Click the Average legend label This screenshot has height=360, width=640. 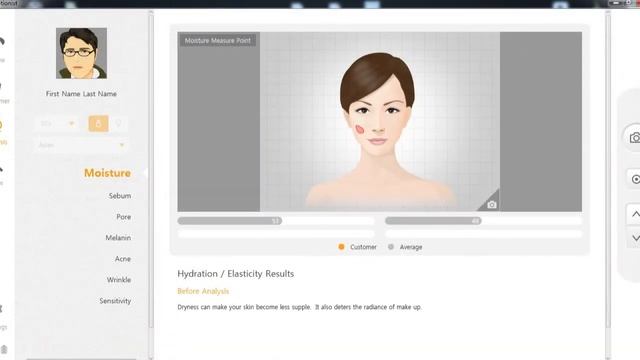coord(411,247)
